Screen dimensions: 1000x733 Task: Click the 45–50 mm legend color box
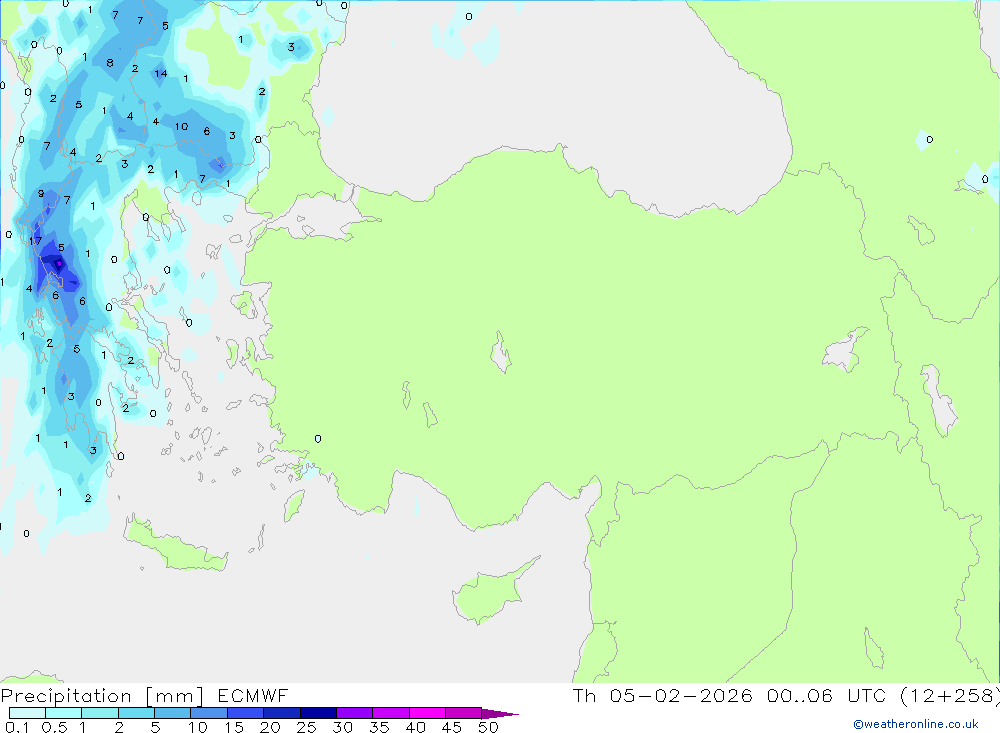tap(464, 713)
